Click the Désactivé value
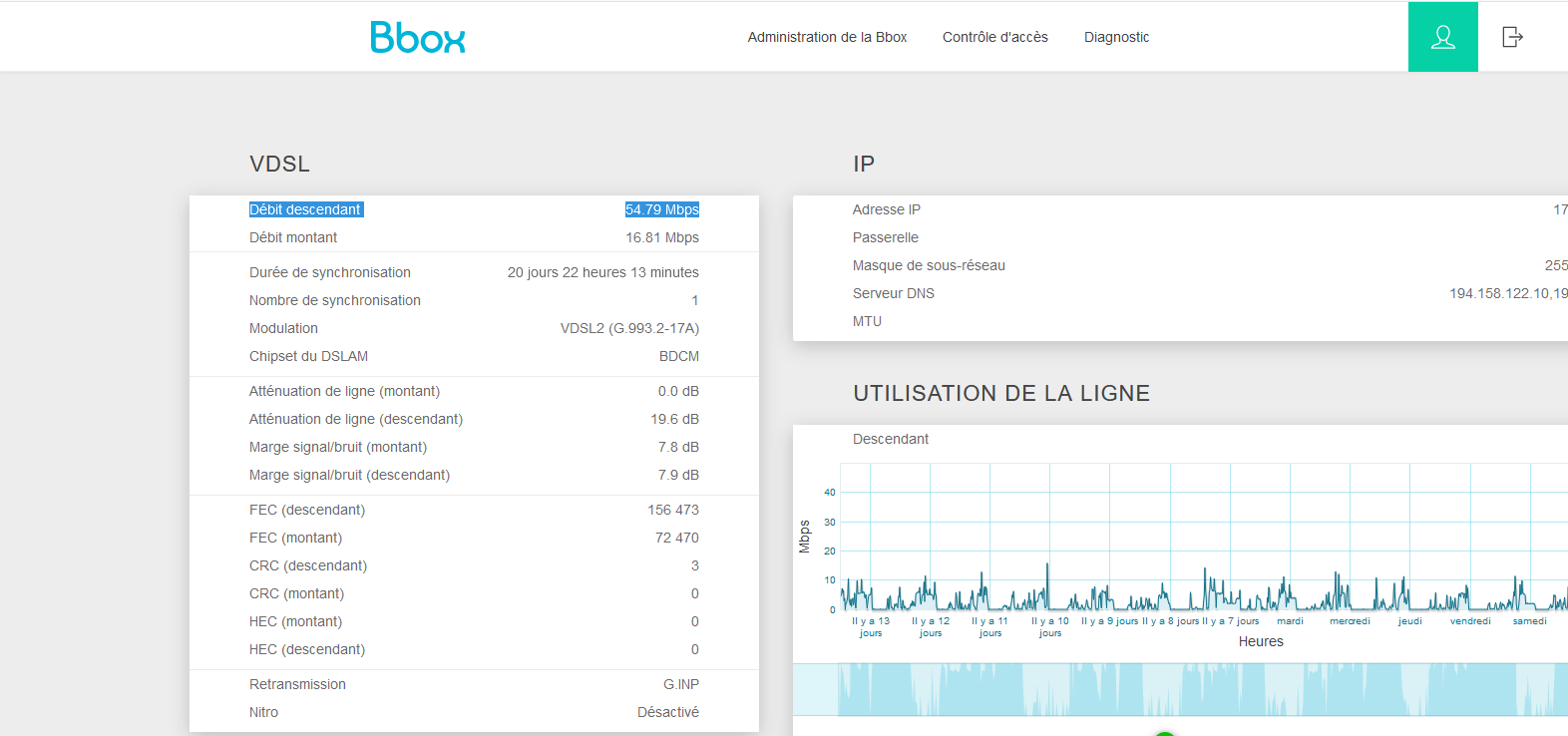Viewport: 1568px width, 736px height. pos(668,712)
